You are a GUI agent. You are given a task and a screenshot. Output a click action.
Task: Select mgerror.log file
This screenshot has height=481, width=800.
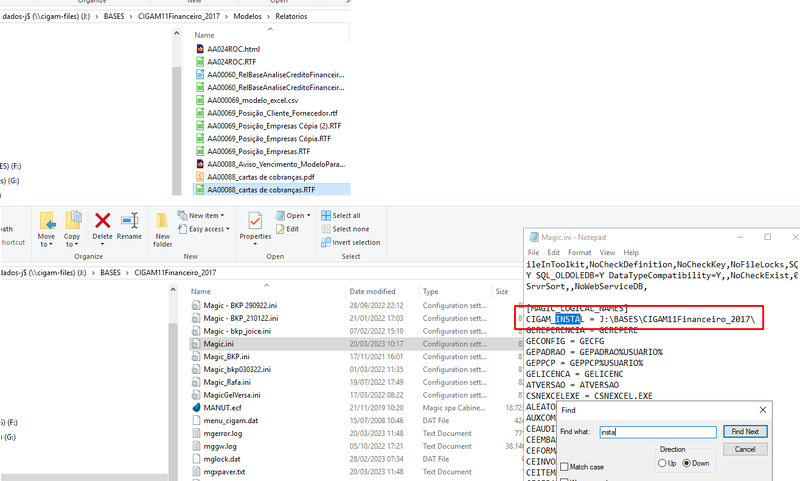(x=222, y=434)
